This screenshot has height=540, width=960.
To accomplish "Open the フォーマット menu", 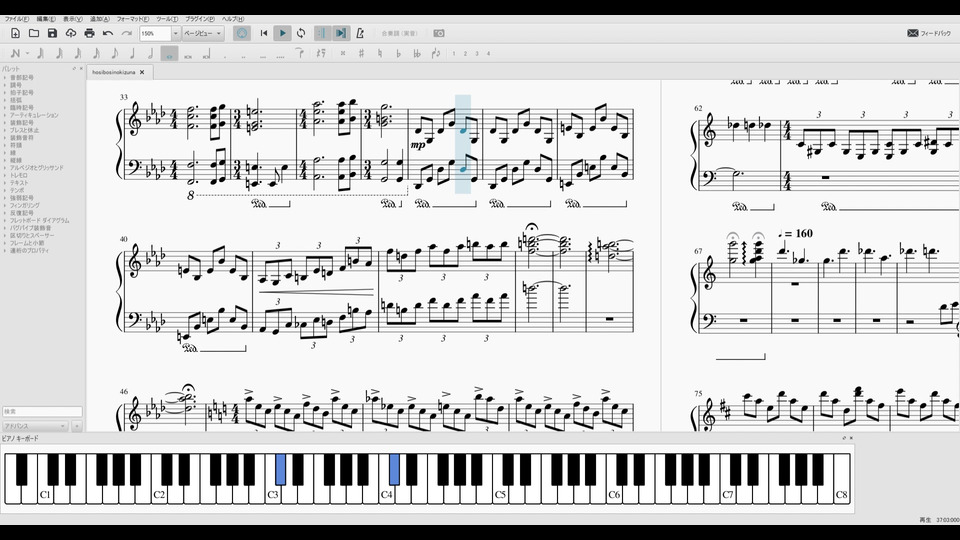I will coord(133,19).
